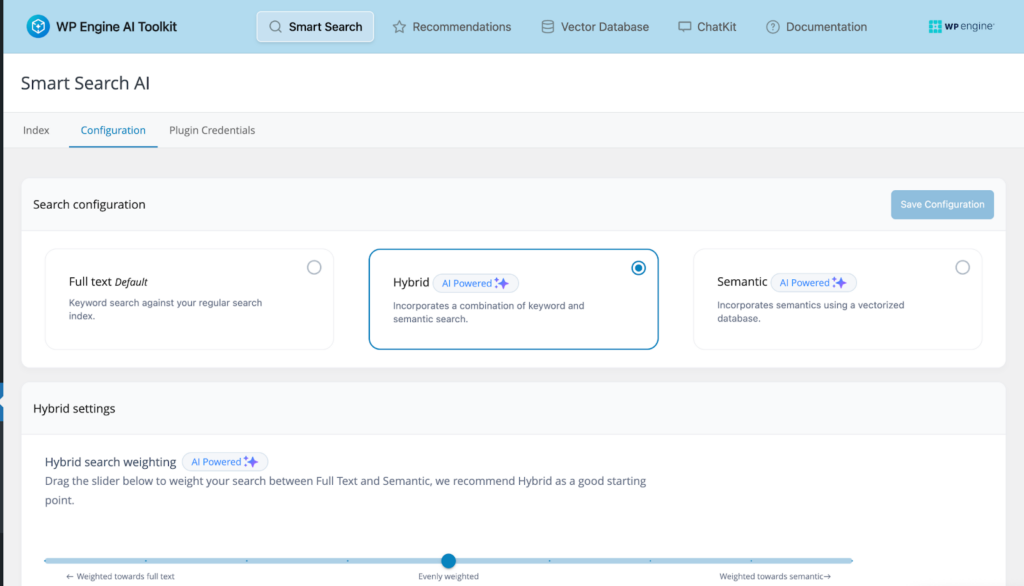Click the AI Powered badge on Semantic card
The width and height of the screenshot is (1024, 586).
tap(813, 283)
